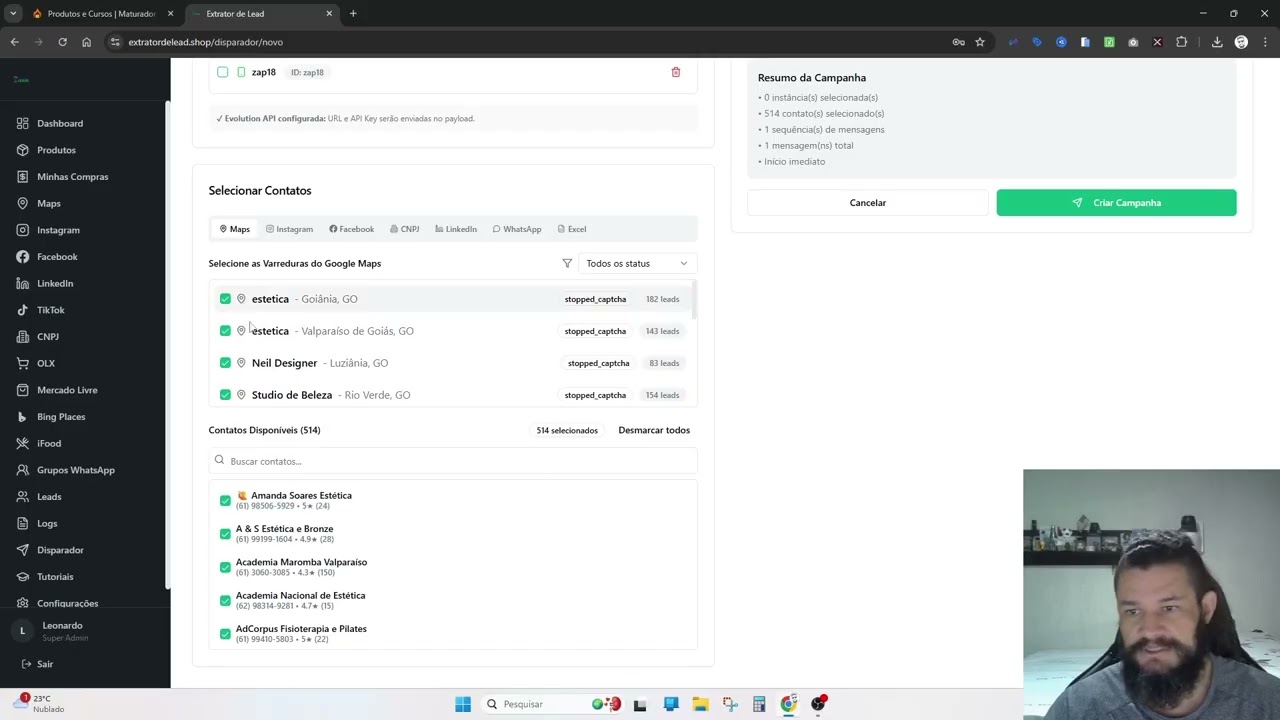Open TikTok extractor in sidebar
Image resolution: width=1280 pixels, height=720 pixels.
pos(50,310)
